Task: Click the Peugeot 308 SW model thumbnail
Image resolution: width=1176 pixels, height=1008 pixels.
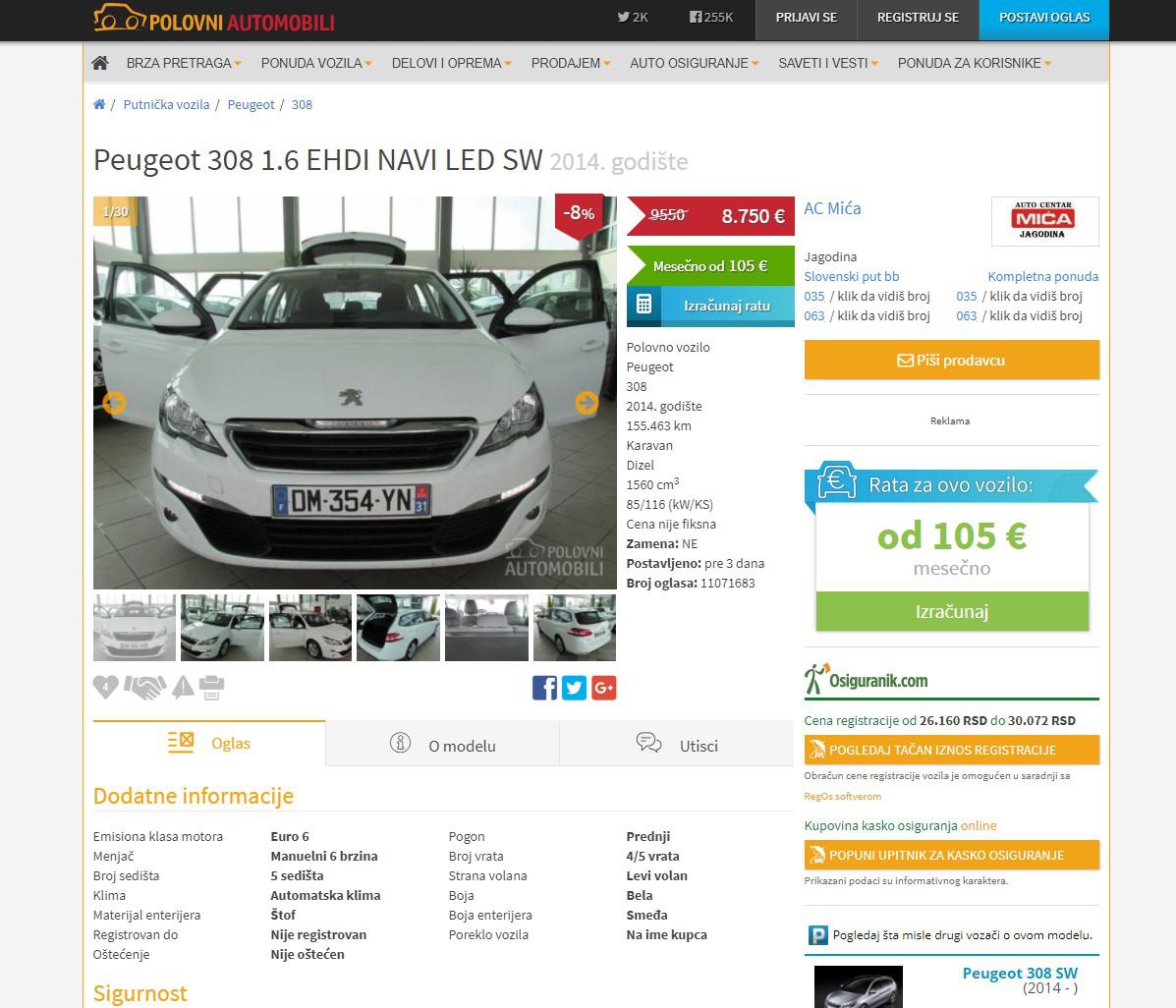Action: pyautogui.click(x=859, y=987)
